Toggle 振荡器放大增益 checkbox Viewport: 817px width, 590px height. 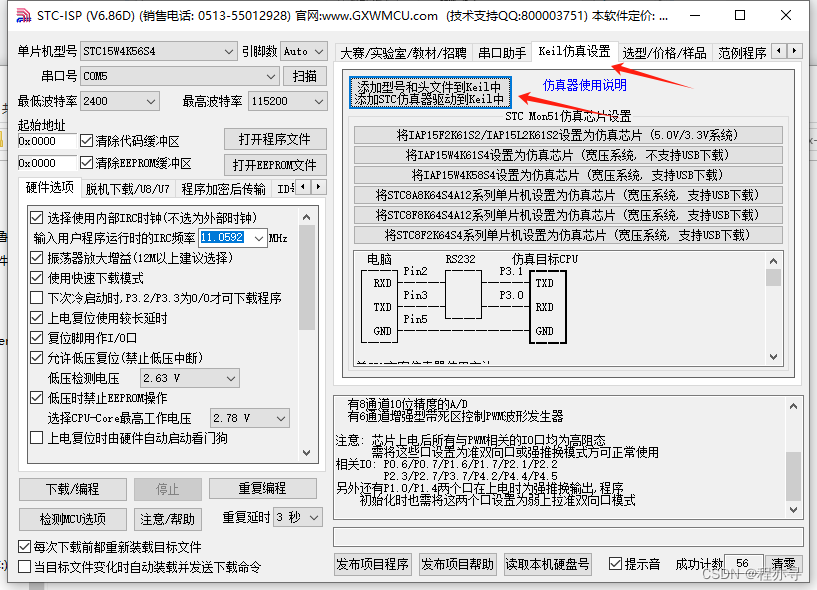36,257
